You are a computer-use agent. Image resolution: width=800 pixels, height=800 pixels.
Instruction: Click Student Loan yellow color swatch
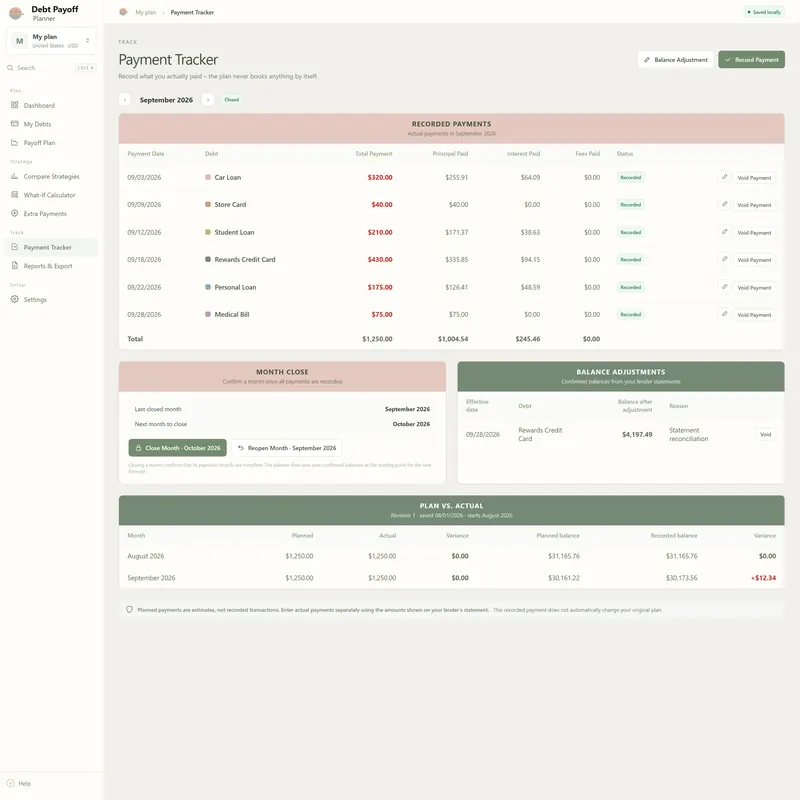click(208, 232)
